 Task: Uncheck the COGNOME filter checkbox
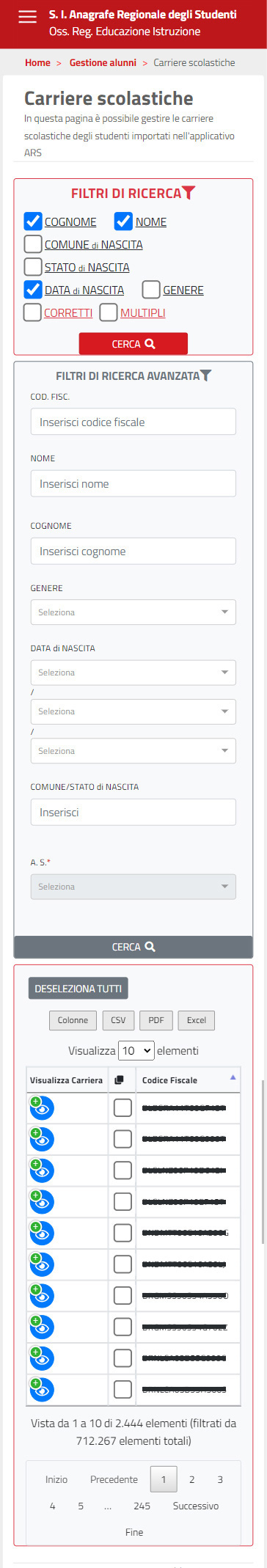pos(33,221)
